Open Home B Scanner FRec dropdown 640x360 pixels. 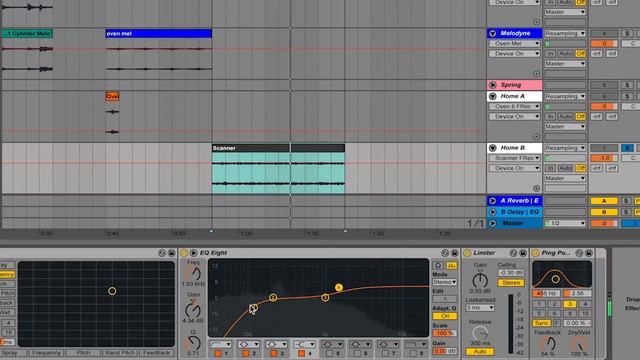point(515,158)
